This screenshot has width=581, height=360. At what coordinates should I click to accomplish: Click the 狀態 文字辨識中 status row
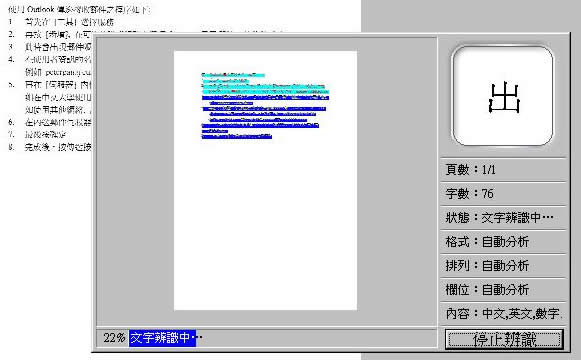point(503,218)
